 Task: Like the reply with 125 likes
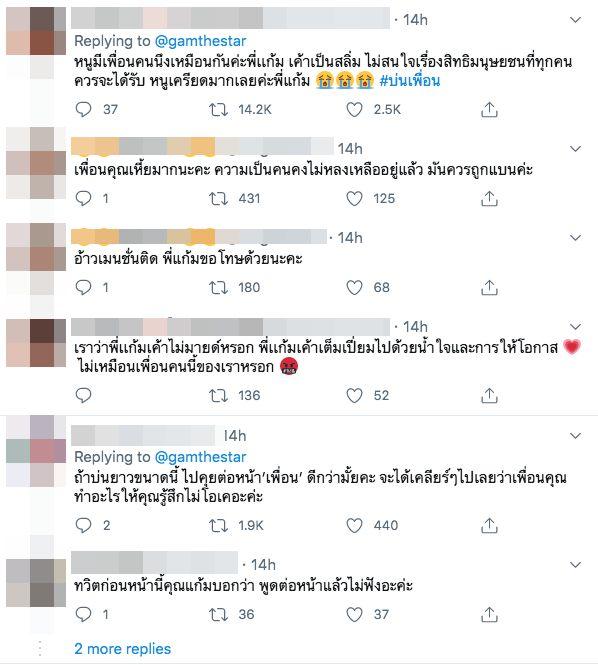point(354,198)
